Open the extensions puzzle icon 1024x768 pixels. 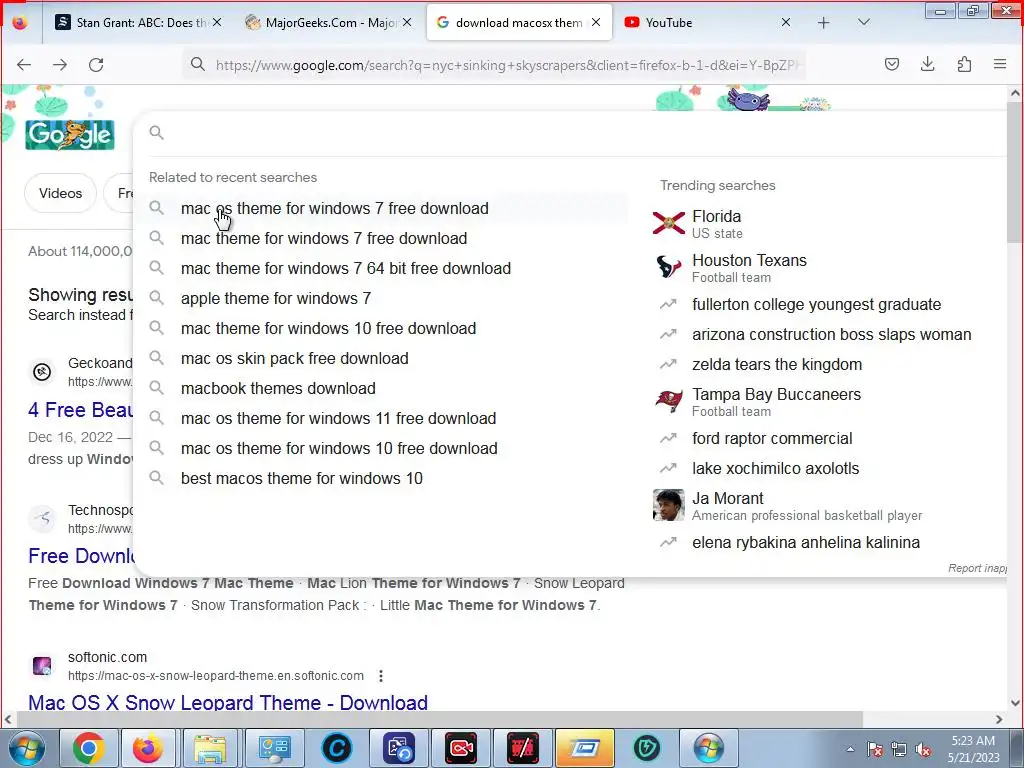(964, 64)
